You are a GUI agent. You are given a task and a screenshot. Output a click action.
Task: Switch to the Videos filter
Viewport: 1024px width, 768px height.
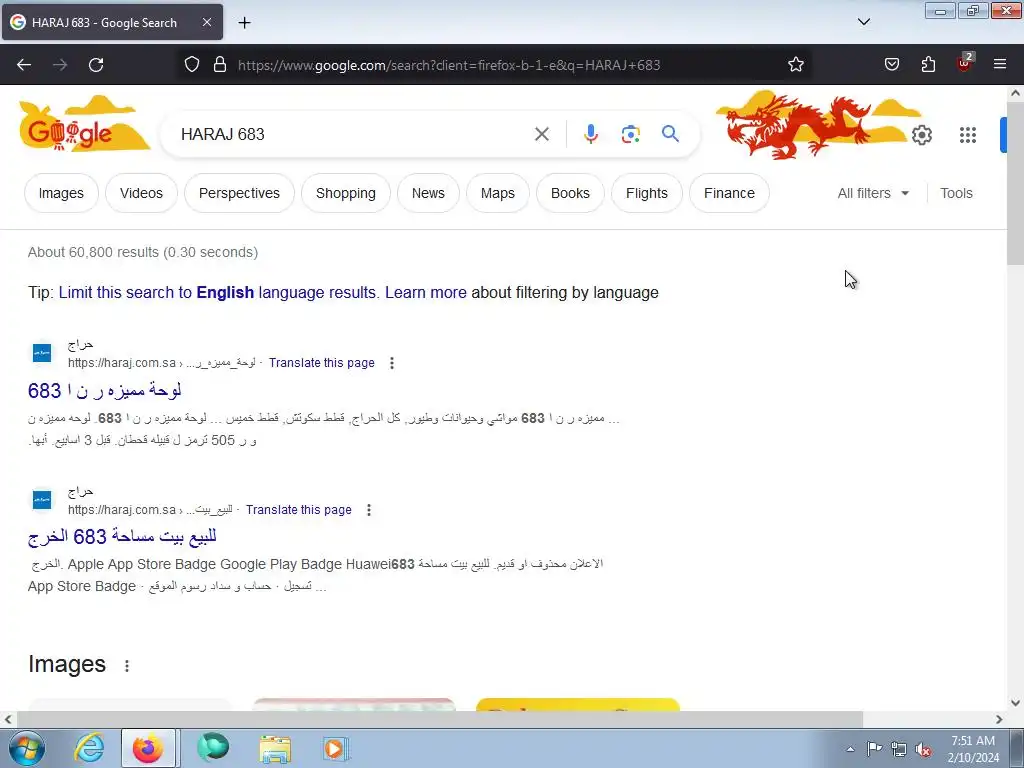coord(141,193)
